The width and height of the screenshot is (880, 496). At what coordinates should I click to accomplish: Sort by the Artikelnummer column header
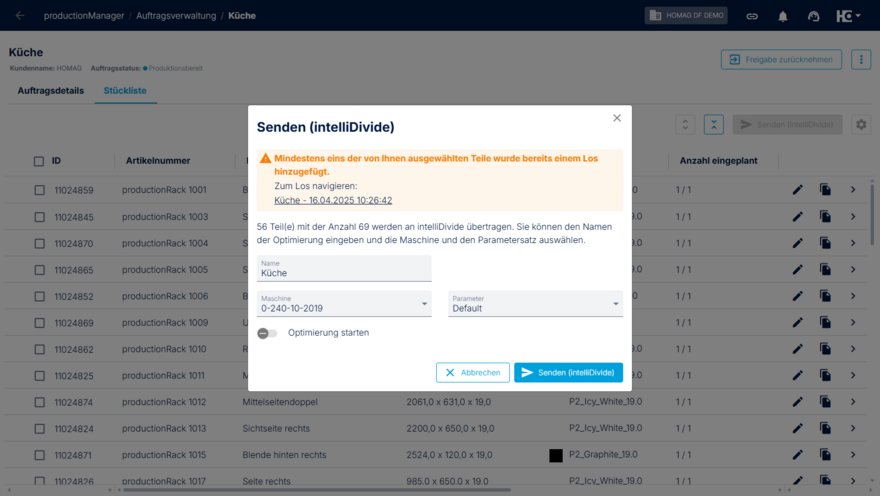158,160
